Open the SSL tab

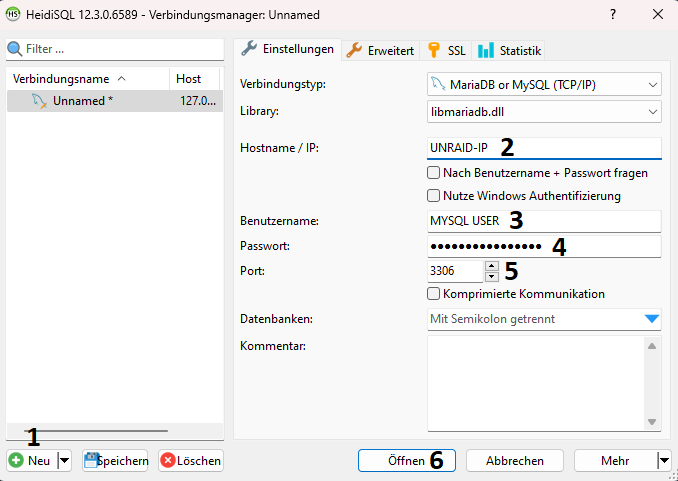(446, 51)
